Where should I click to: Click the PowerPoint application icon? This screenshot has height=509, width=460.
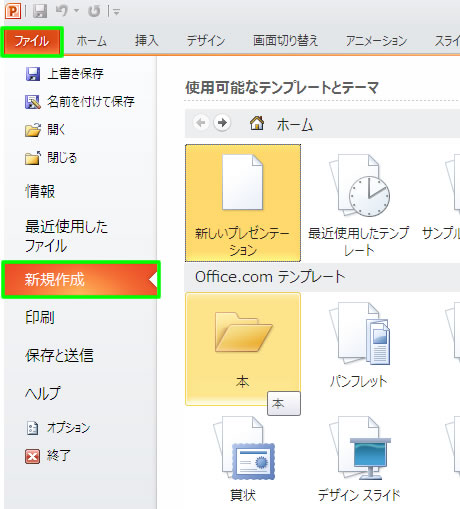tap(13, 11)
